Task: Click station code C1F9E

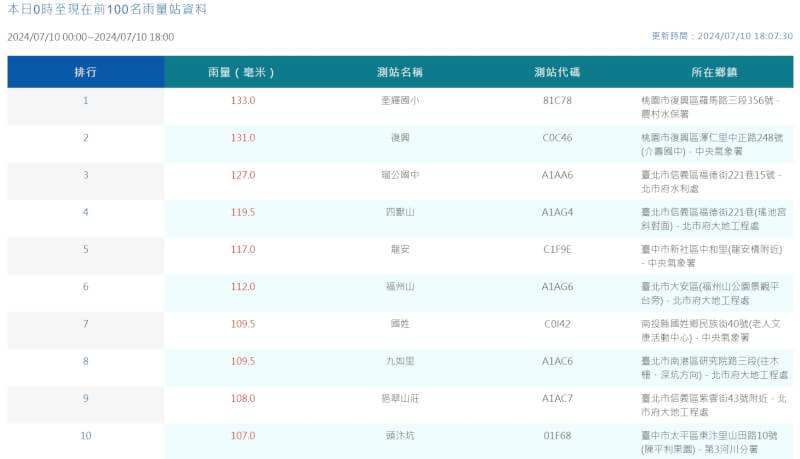Action: pyautogui.click(x=557, y=249)
